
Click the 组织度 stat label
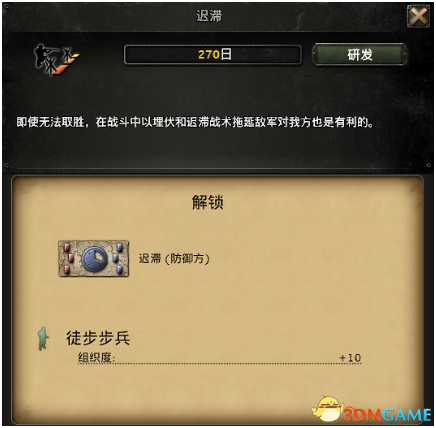point(96,358)
